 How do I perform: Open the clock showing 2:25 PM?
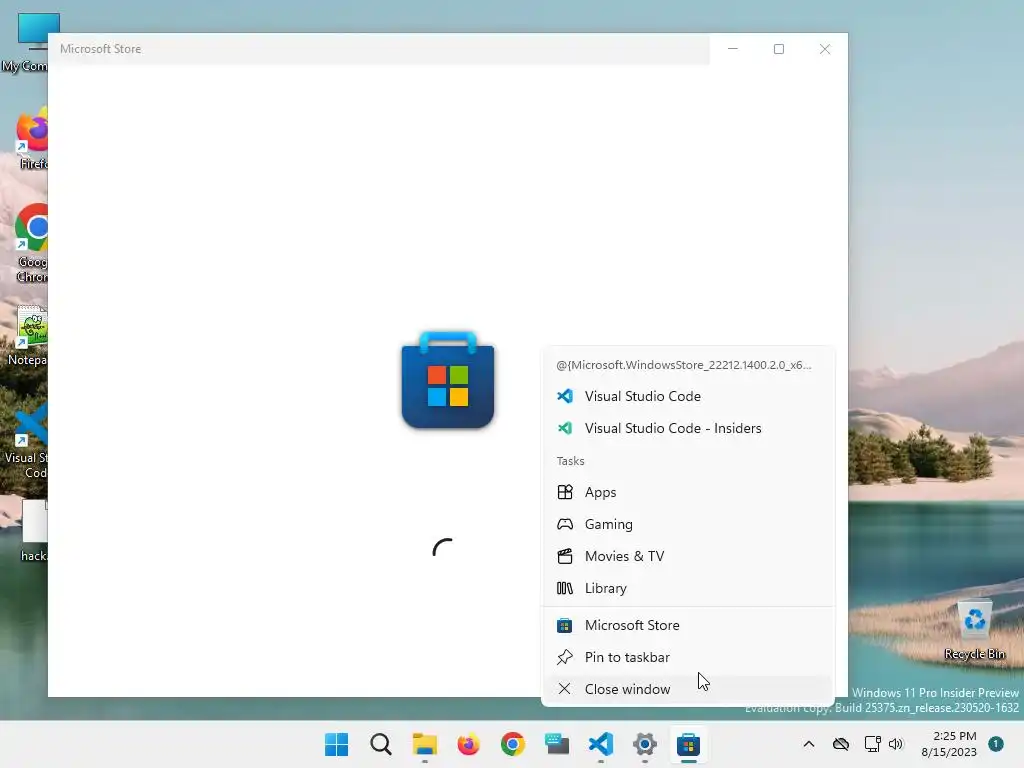(949, 744)
